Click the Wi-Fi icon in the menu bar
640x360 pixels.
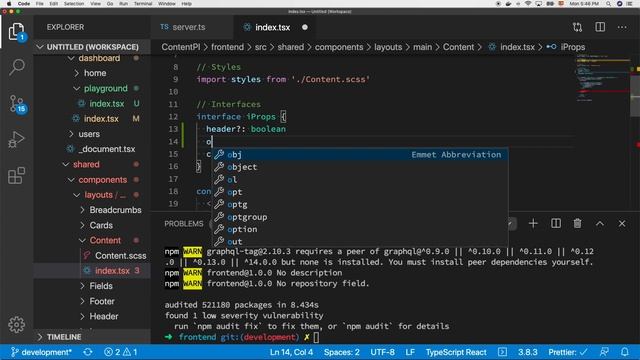(528, 4)
